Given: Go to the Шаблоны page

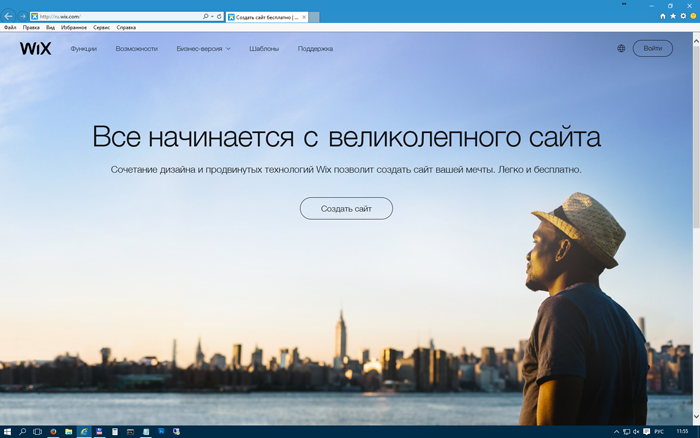Looking at the screenshot, I should (x=264, y=49).
